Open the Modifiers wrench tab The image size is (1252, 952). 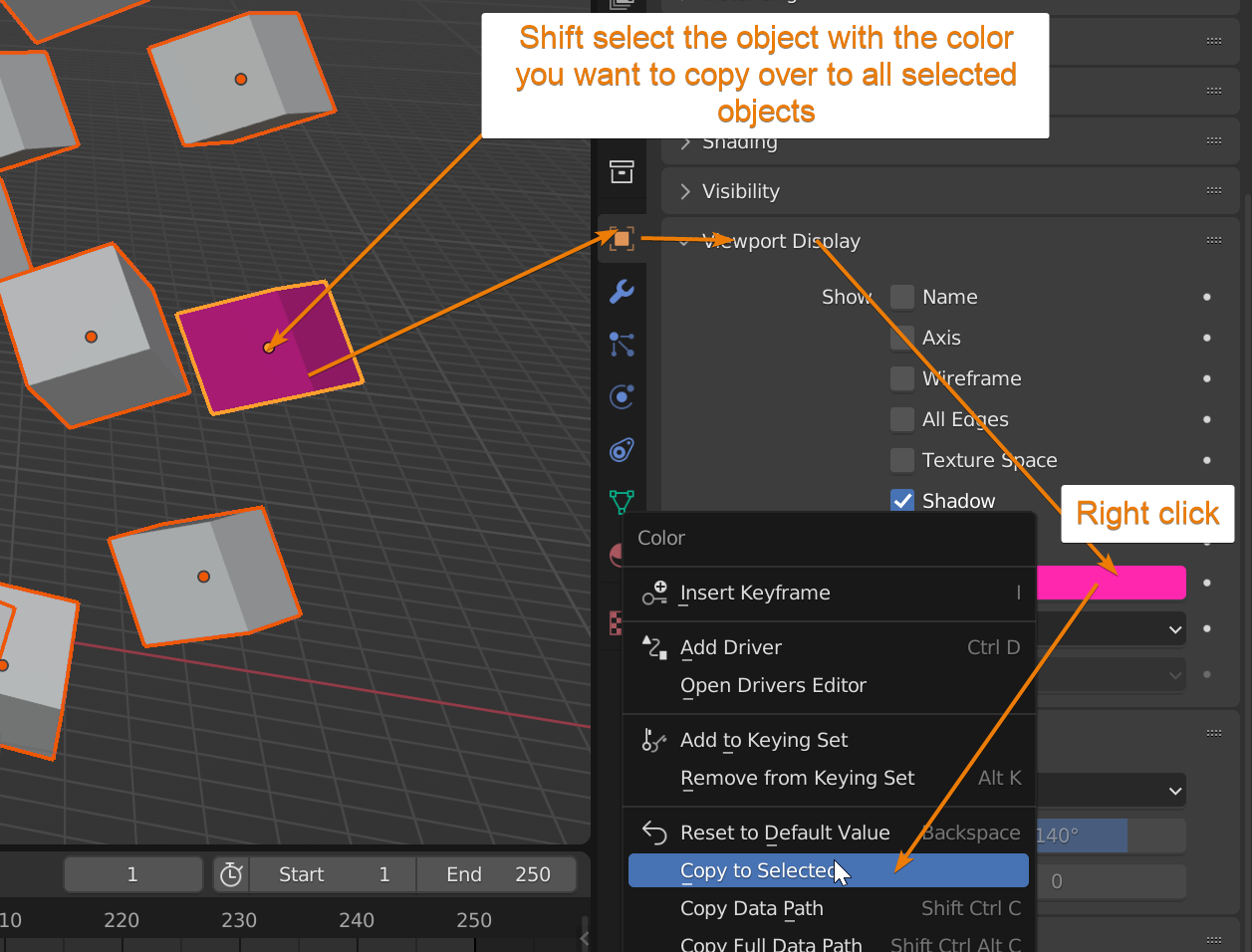622,291
